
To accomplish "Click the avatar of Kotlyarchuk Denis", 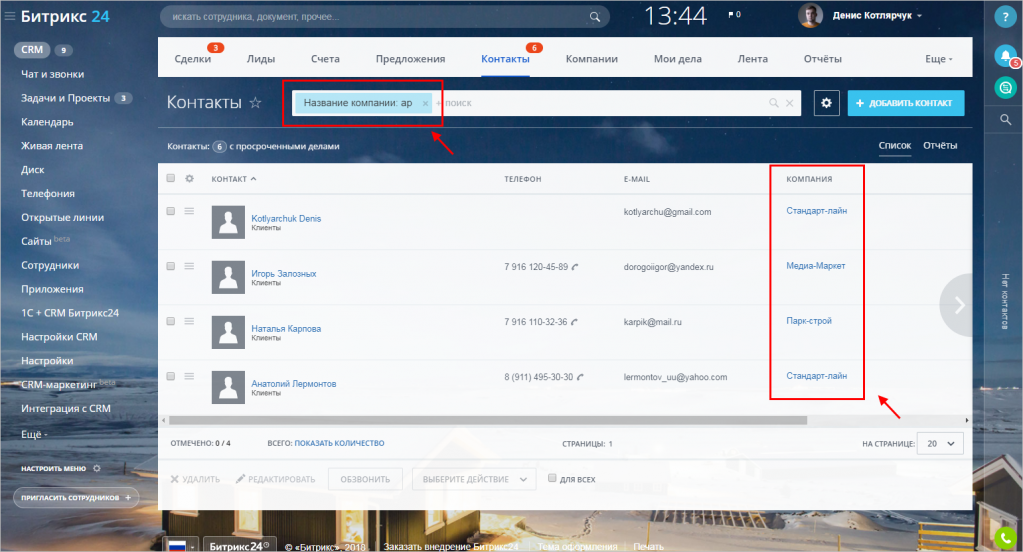I will click(x=228, y=222).
